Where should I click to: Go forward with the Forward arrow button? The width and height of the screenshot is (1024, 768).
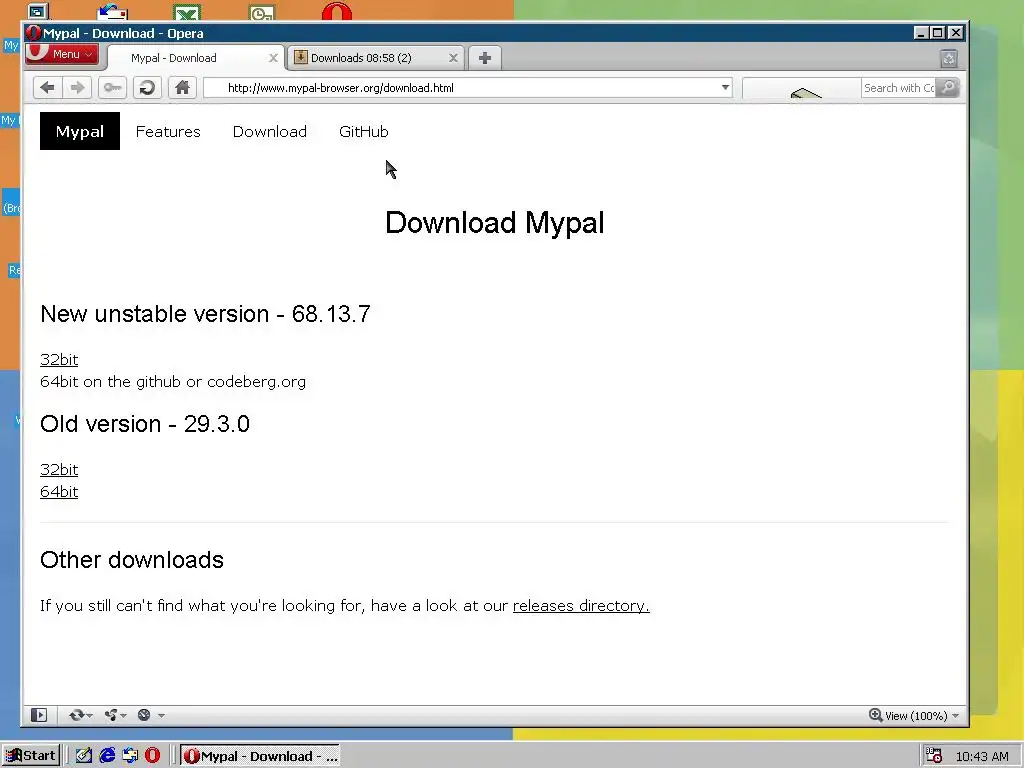[x=77, y=88]
